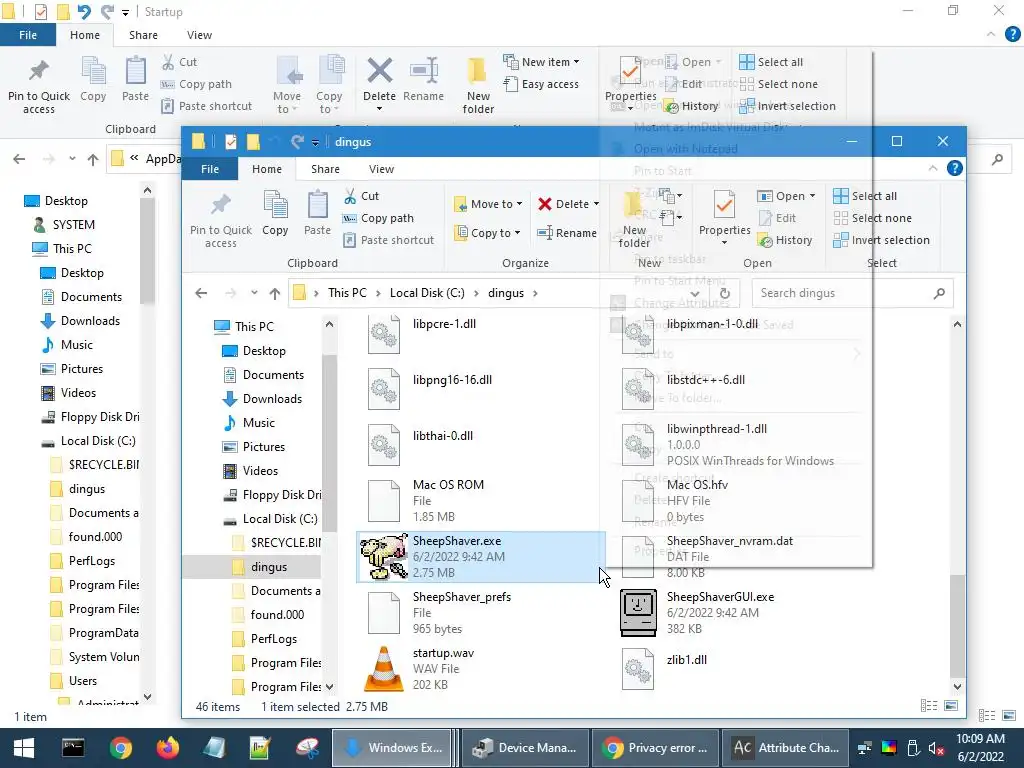This screenshot has width=1024, height=768.
Task: Switch to Attribute Changer taskbar button
Action: click(x=786, y=748)
